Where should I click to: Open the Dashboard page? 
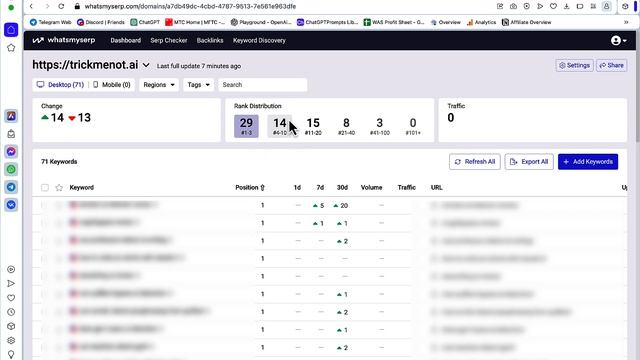126,40
